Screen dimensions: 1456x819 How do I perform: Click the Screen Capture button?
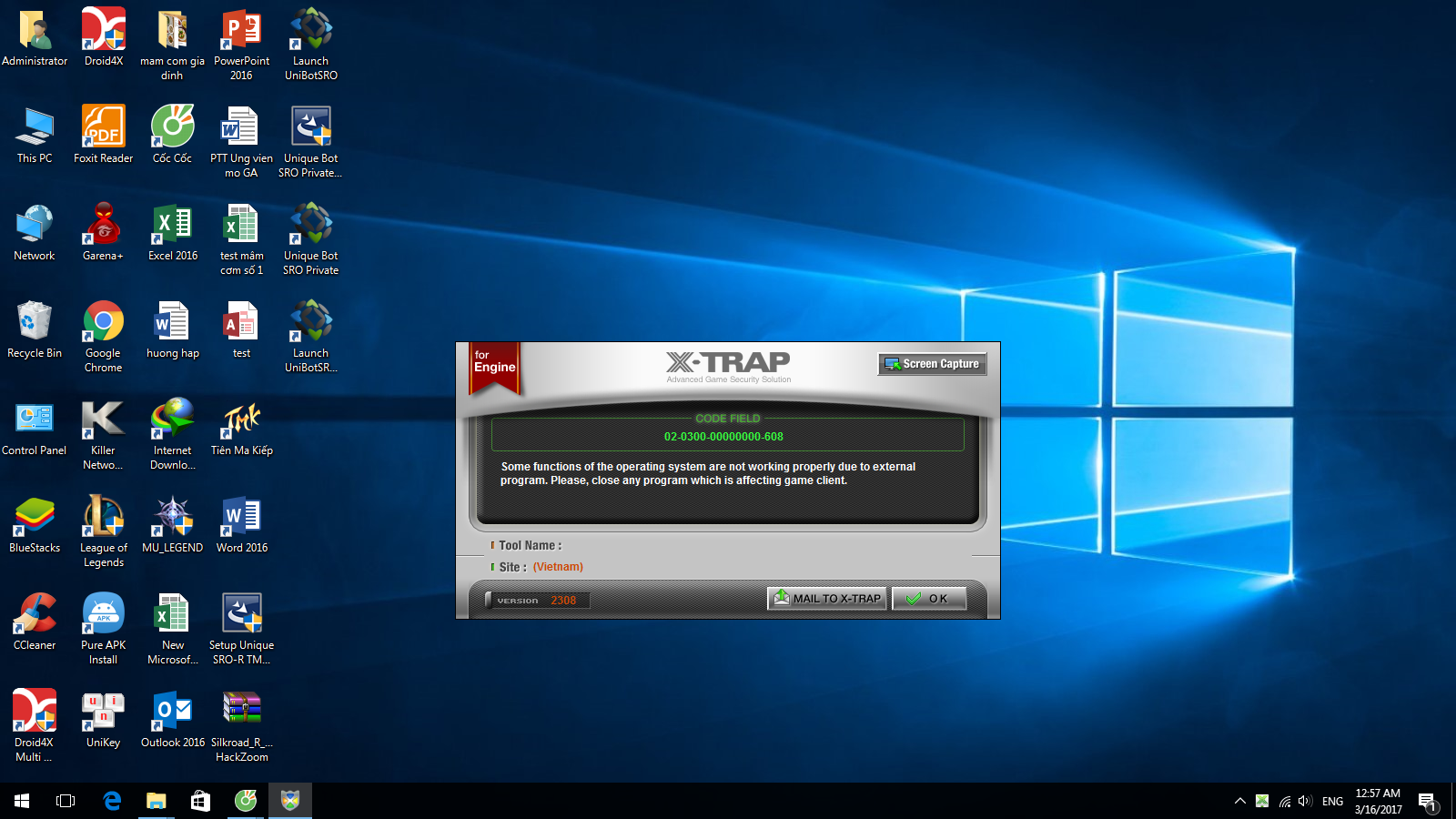pos(932,364)
